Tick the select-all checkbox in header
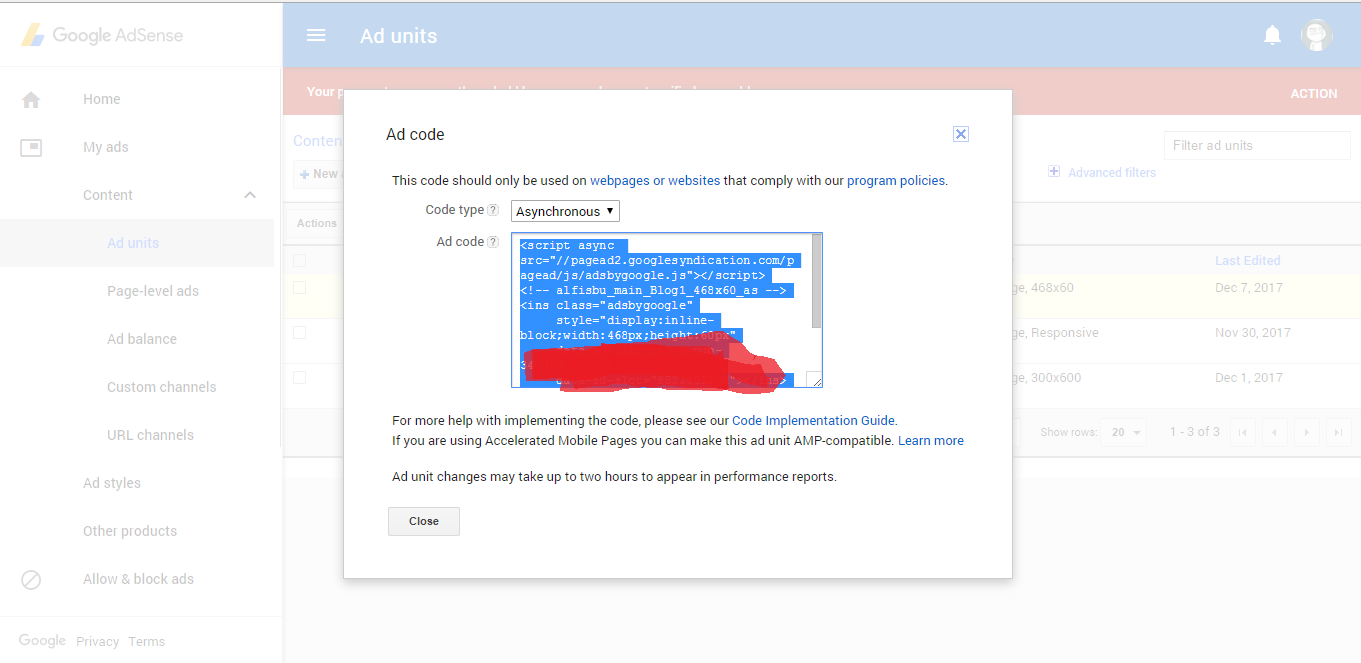The image size is (1361, 663). click(x=299, y=260)
